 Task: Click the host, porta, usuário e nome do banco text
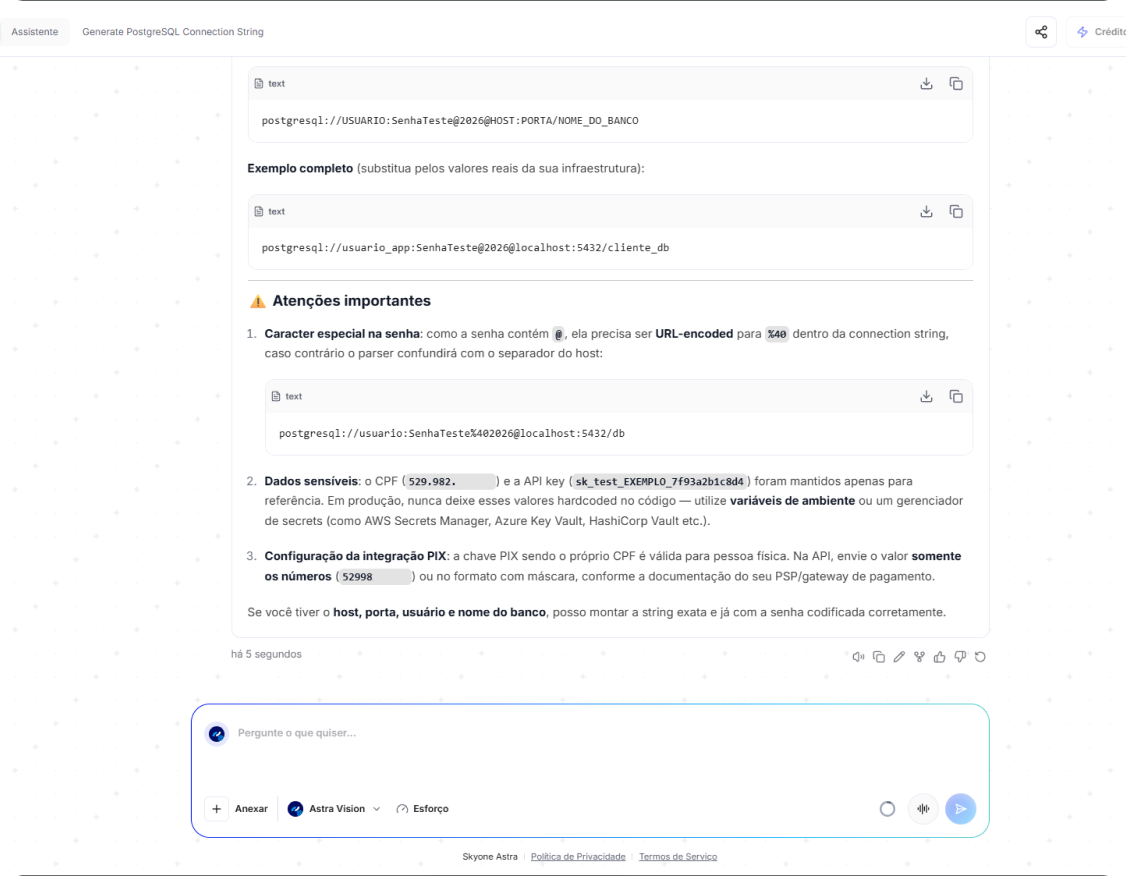(x=439, y=612)
